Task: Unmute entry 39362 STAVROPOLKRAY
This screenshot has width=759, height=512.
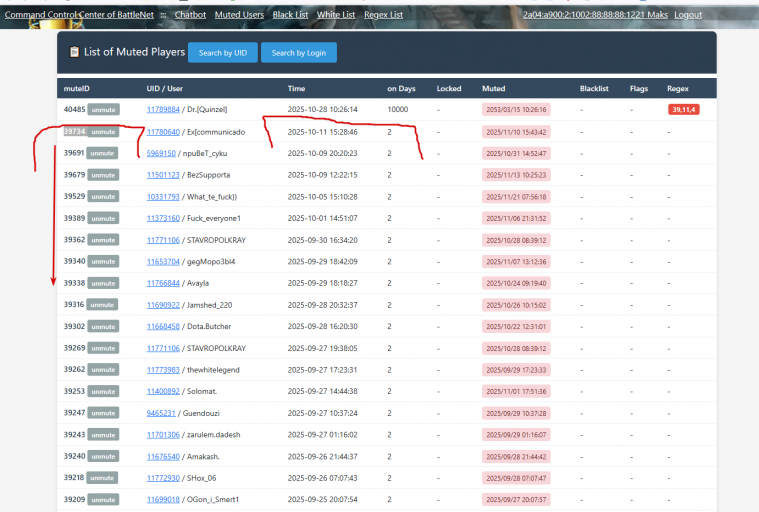Action: [104, 240]
